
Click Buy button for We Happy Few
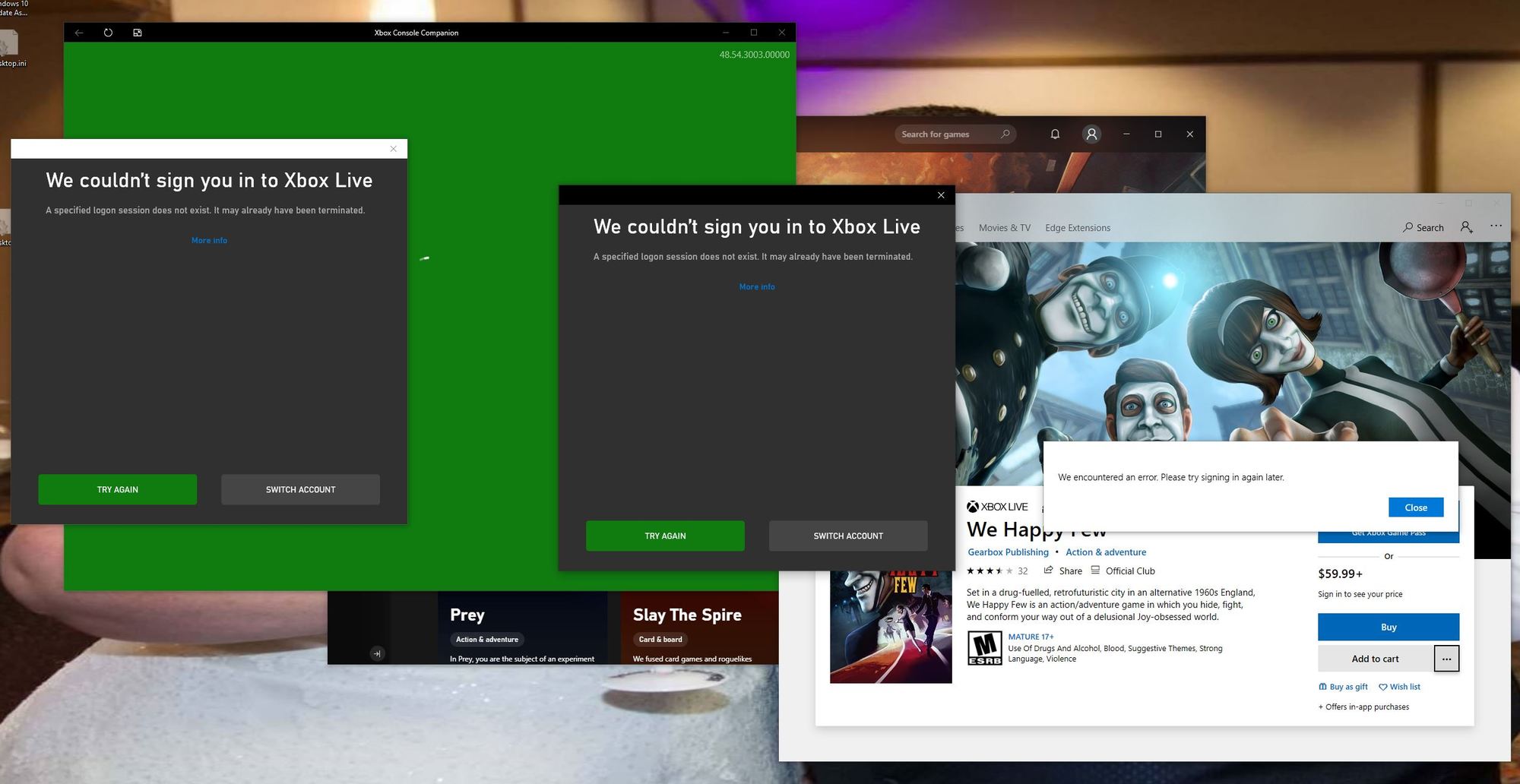pos(1389,627)
